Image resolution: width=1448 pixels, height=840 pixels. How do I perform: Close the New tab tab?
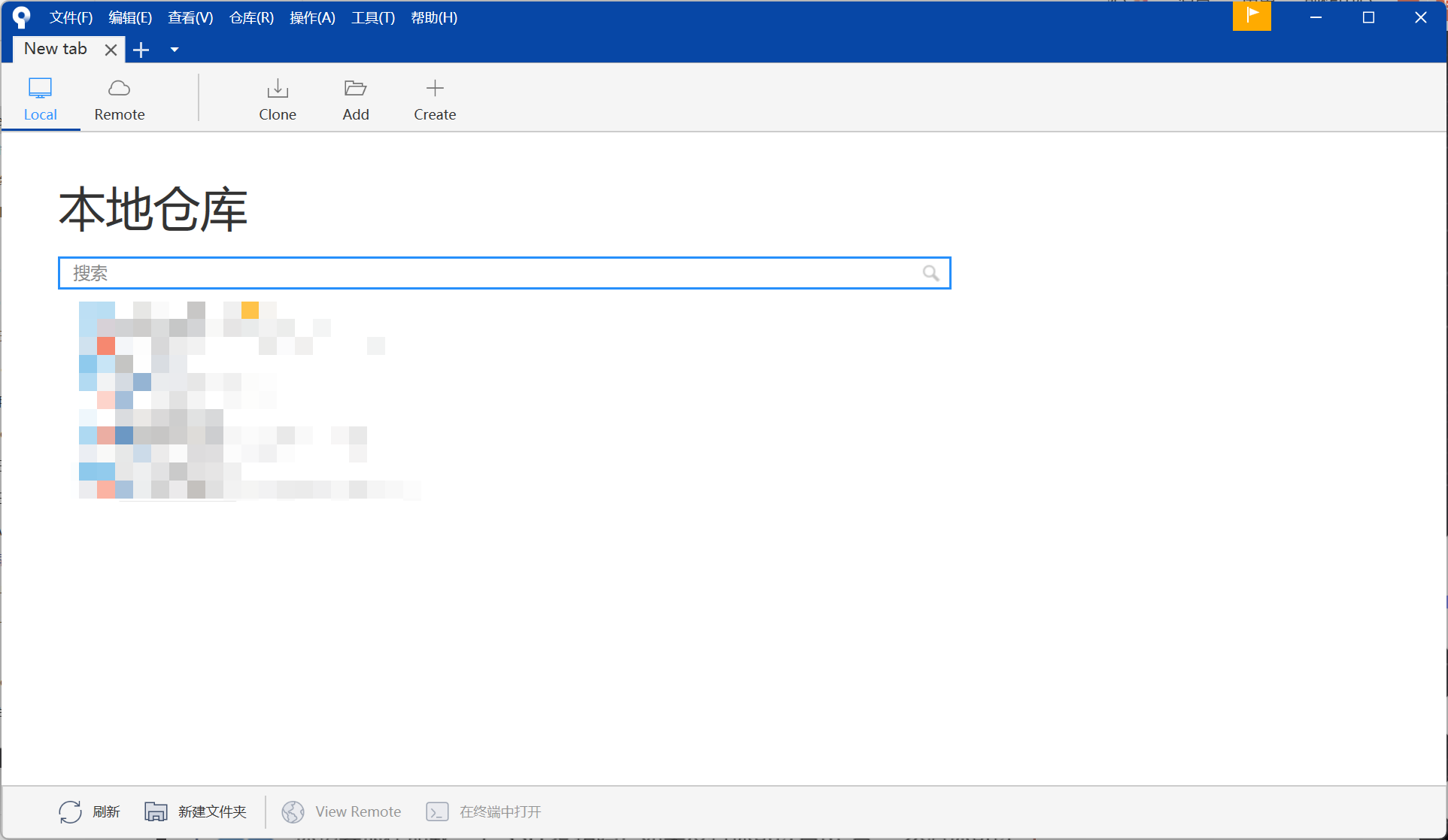(111, 50)
